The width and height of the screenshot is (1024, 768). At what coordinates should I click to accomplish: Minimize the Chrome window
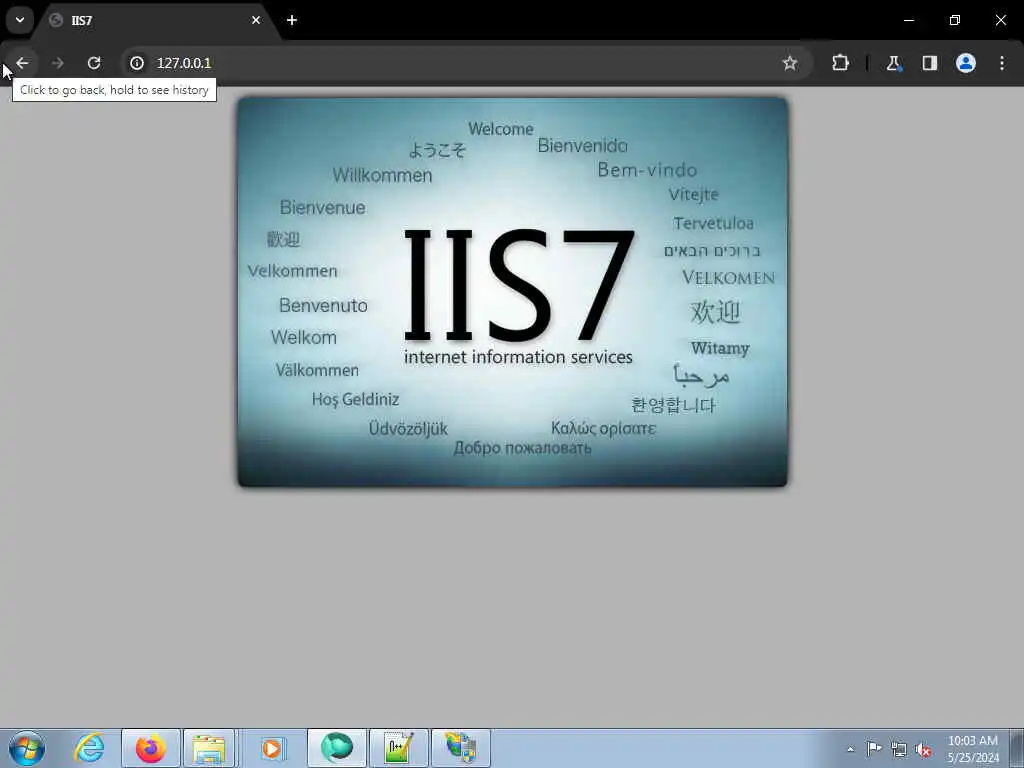(909, 20)
